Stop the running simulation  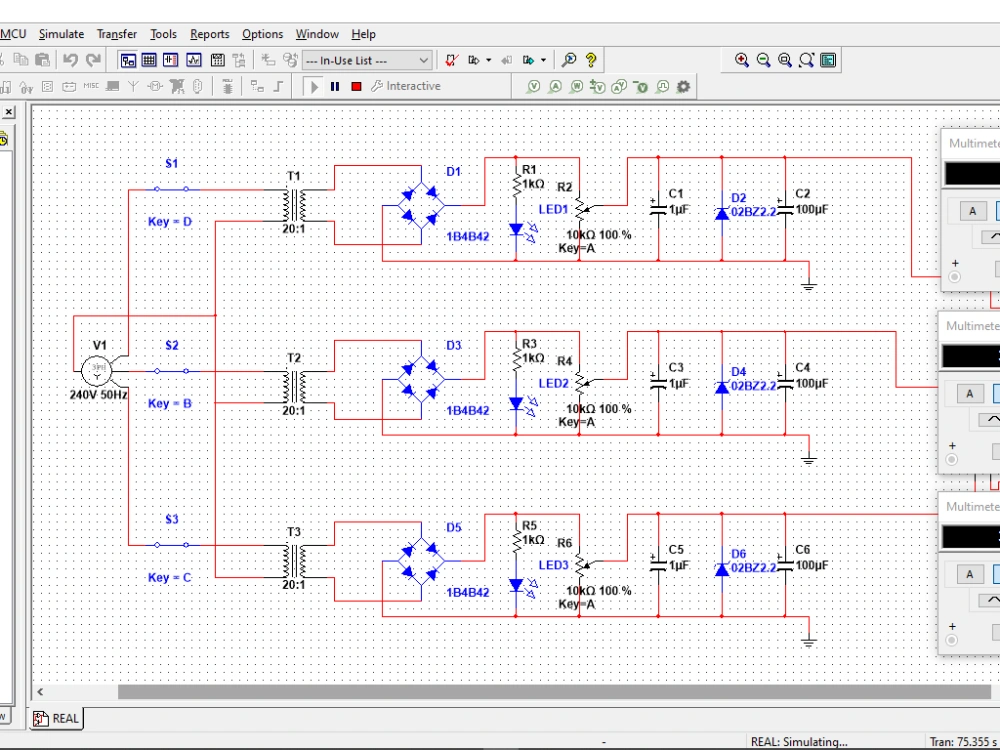356,86
